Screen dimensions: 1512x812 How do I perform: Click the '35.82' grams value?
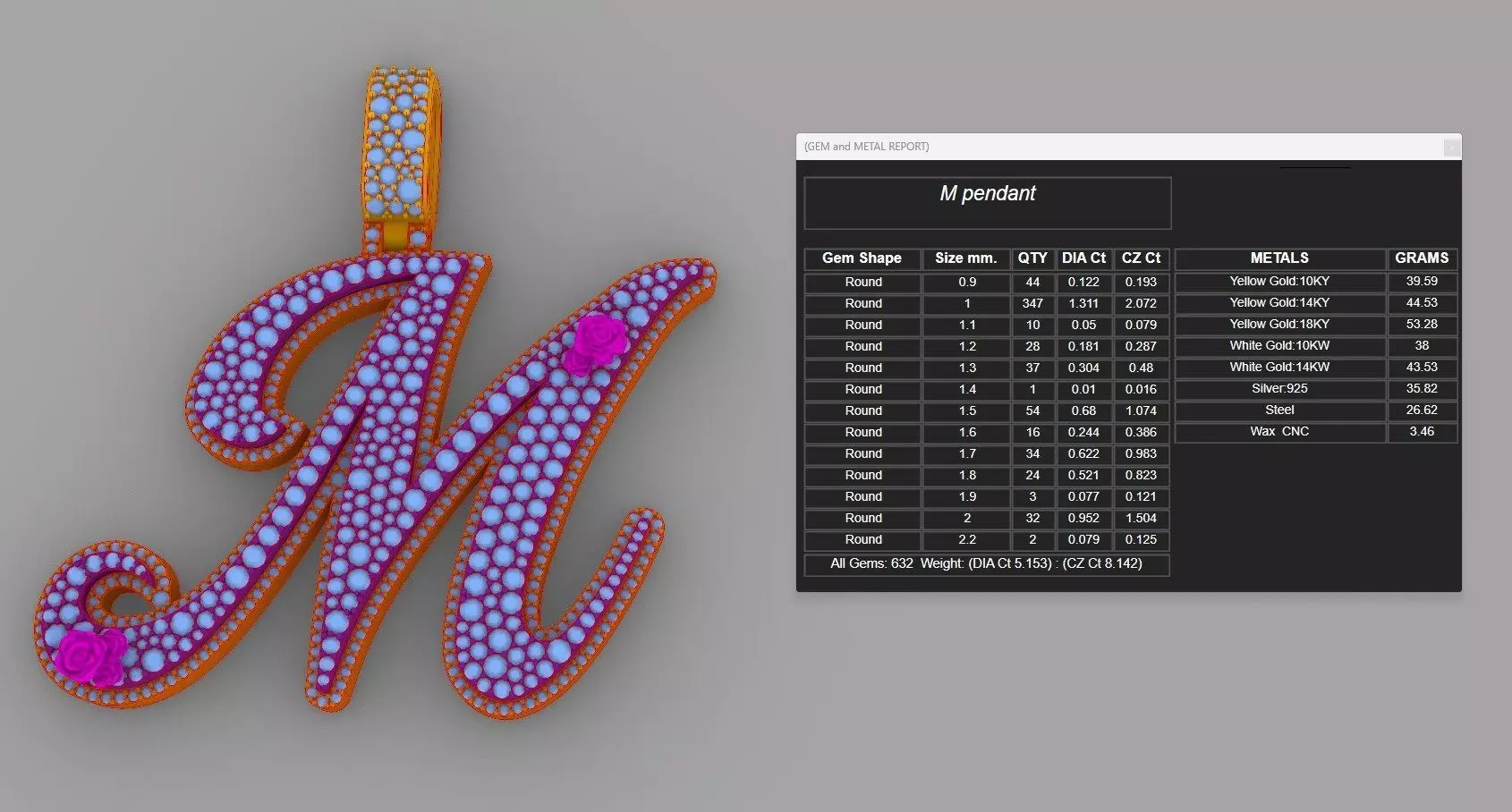1422,389
